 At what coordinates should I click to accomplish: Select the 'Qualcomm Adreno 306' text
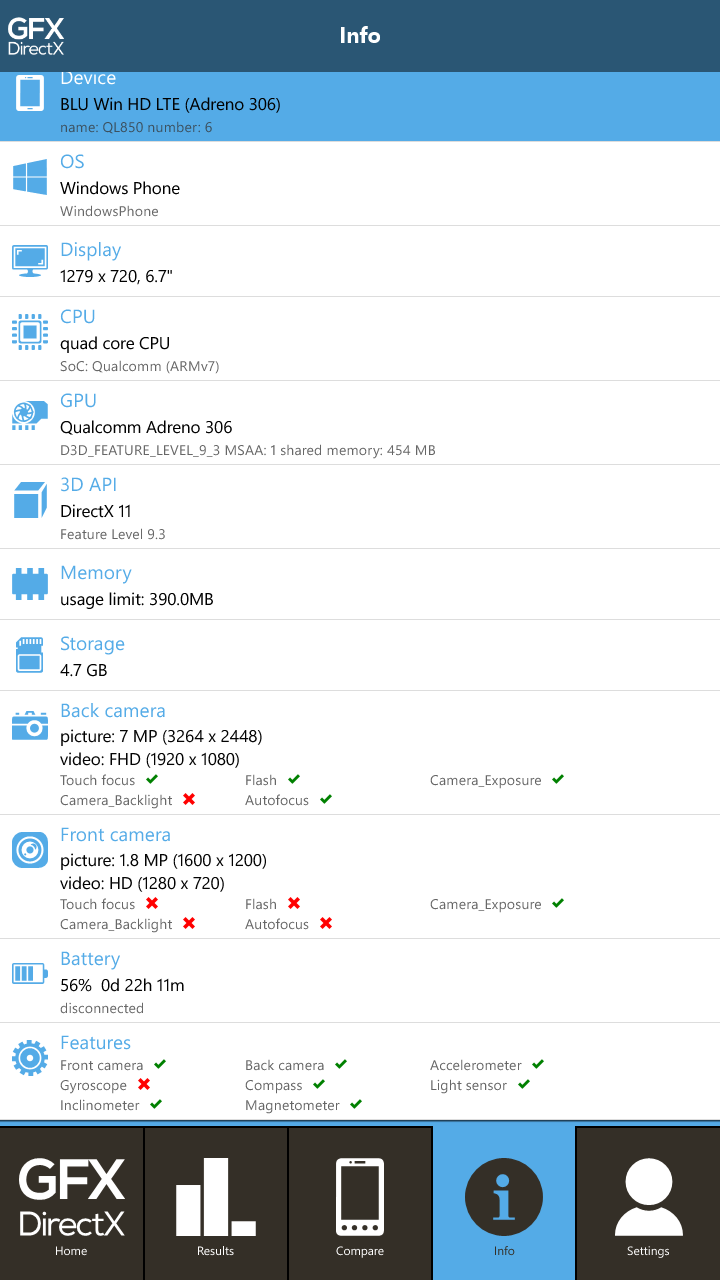coord(146,427)
